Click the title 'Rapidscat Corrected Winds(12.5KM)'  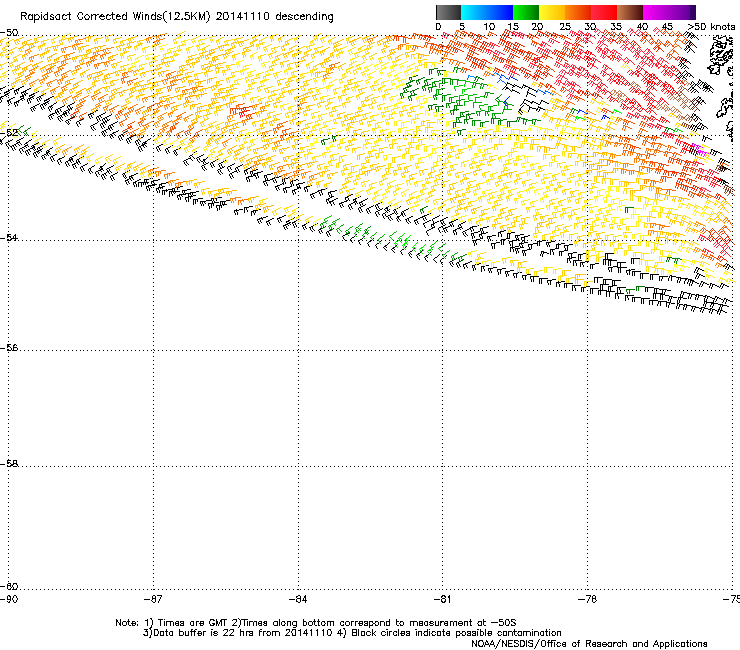click(115, 17)
